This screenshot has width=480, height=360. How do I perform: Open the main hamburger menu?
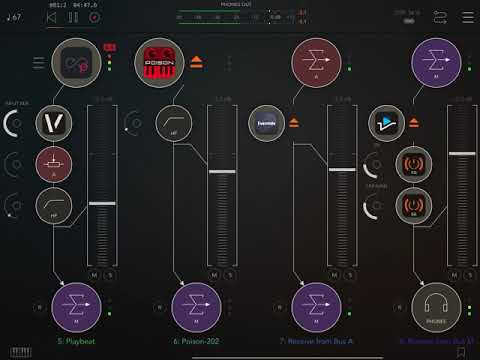click(468, 17)
